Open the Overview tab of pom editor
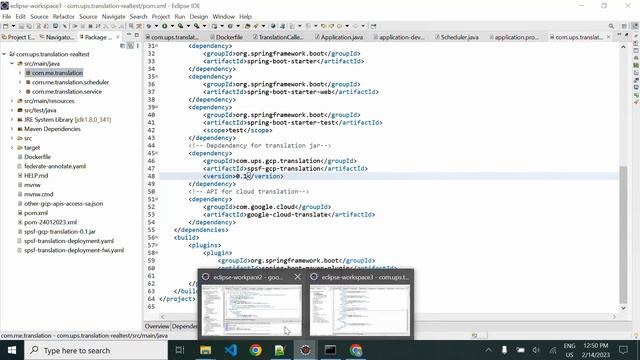Viewport: 640px width, 360px height. click(157, 326)
